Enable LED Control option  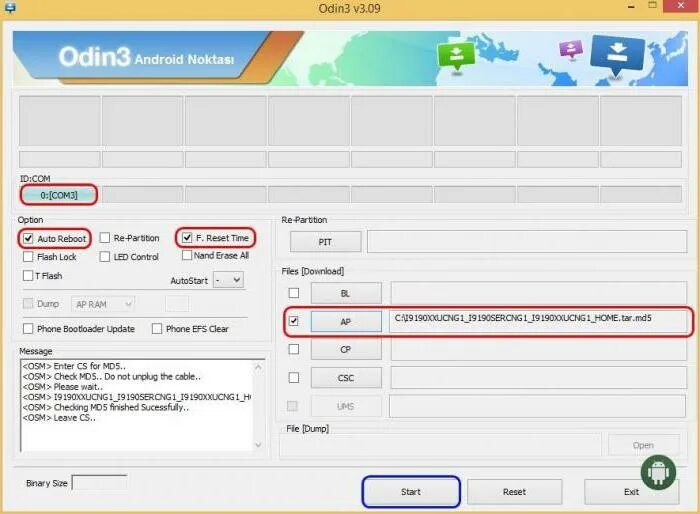[104, 257]
